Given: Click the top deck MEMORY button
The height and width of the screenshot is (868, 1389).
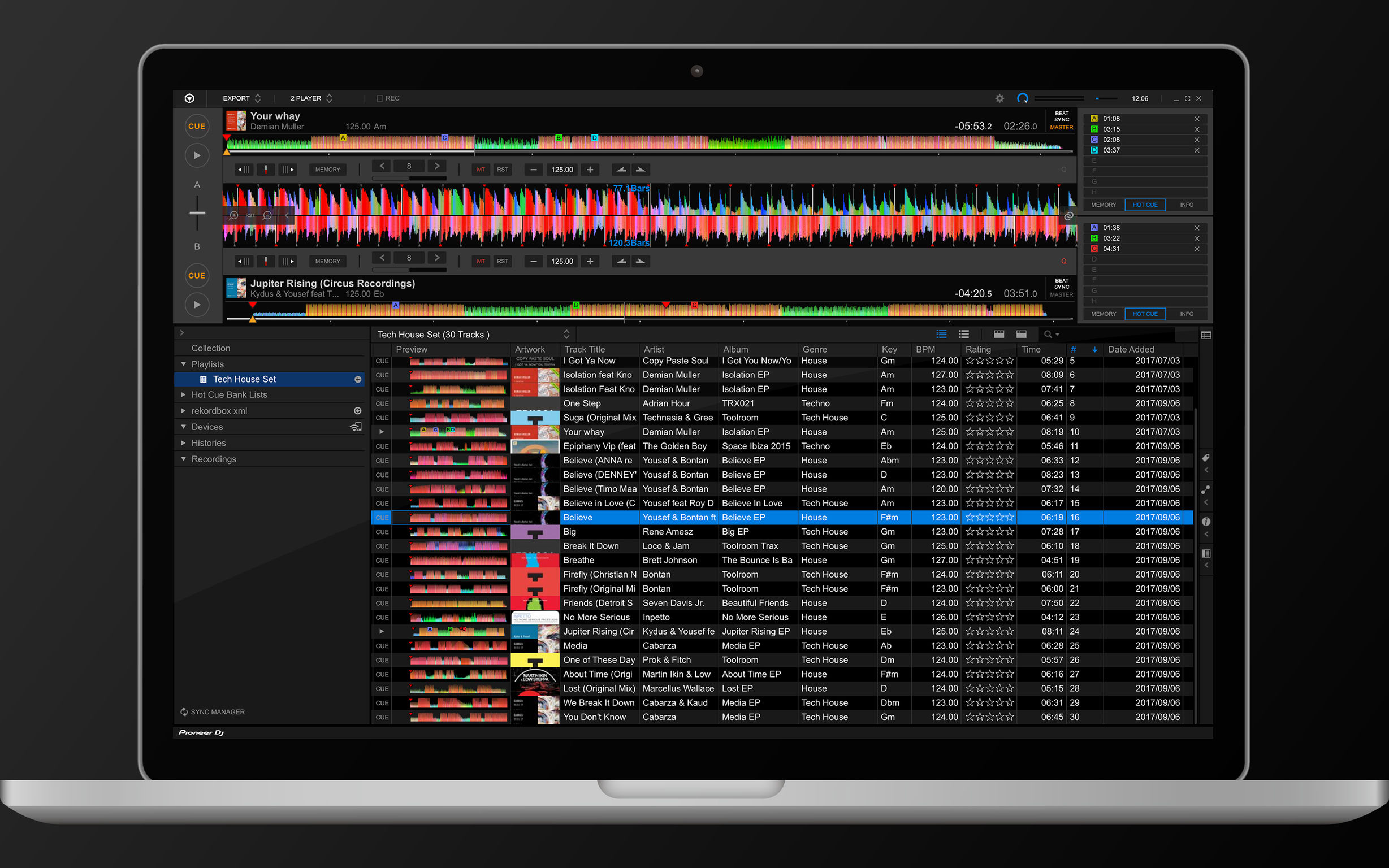Looking at the screenshot, I should [x=327, y=170].
